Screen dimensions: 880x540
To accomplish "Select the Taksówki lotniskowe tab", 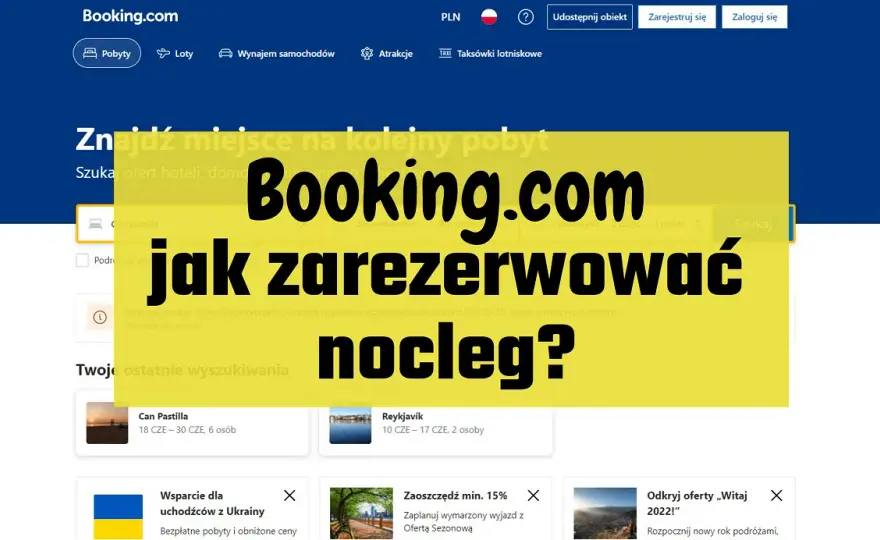I will 490,53.
